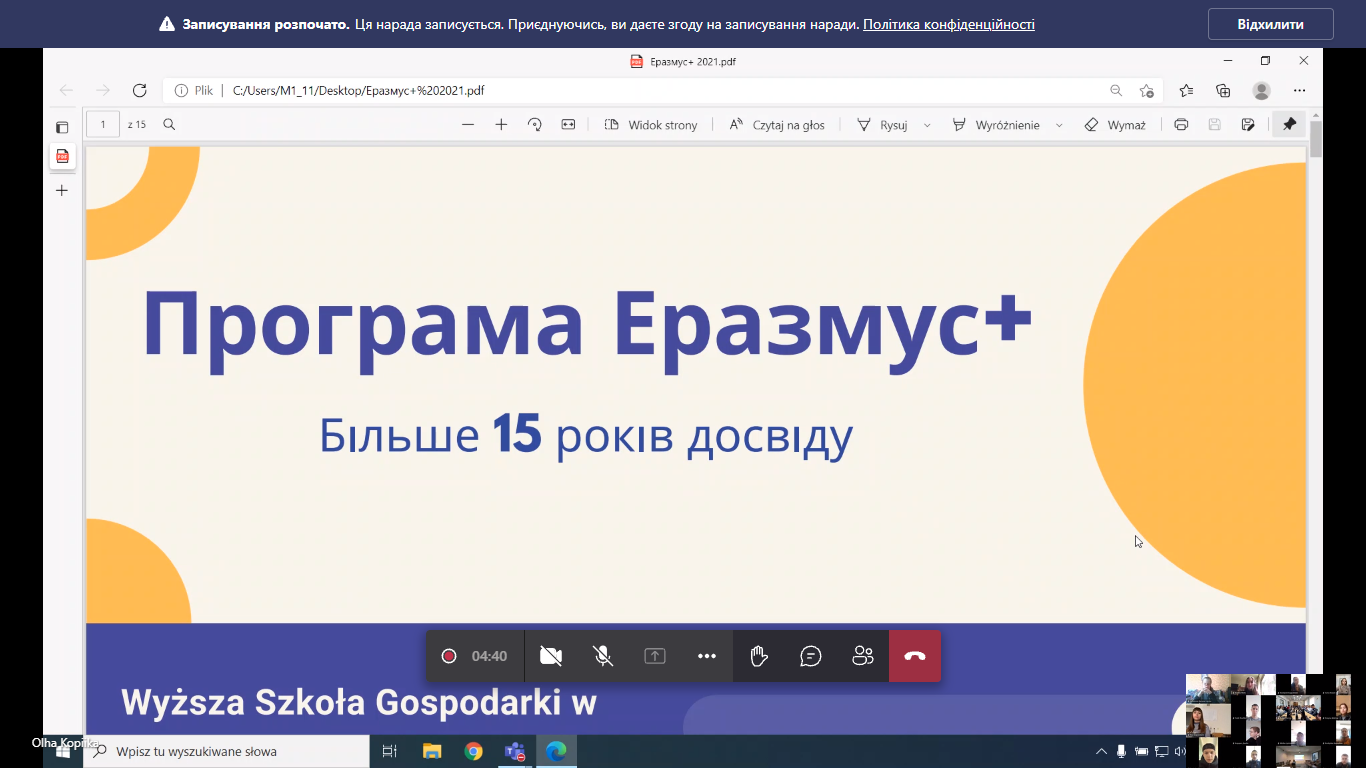Activate the Rysuj drawing tool
Screen dimensions: 1366x768
(882, 125)
